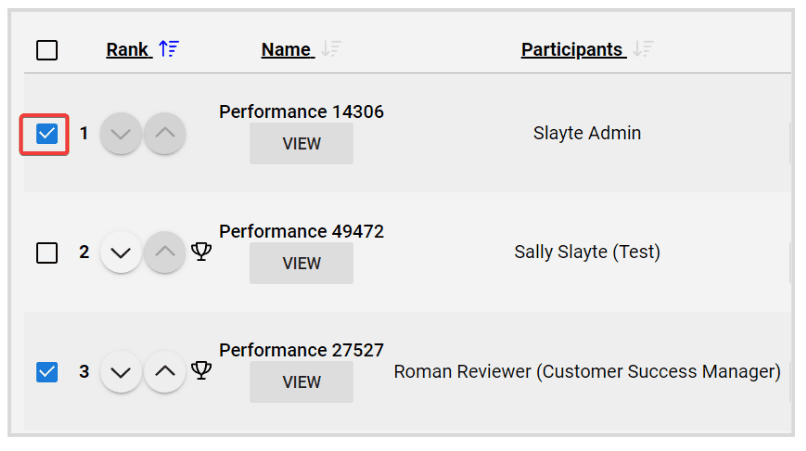This screenshot has height=451, width=806.
Task: Sort by the Name column header
Action: (x=286, y=50)
